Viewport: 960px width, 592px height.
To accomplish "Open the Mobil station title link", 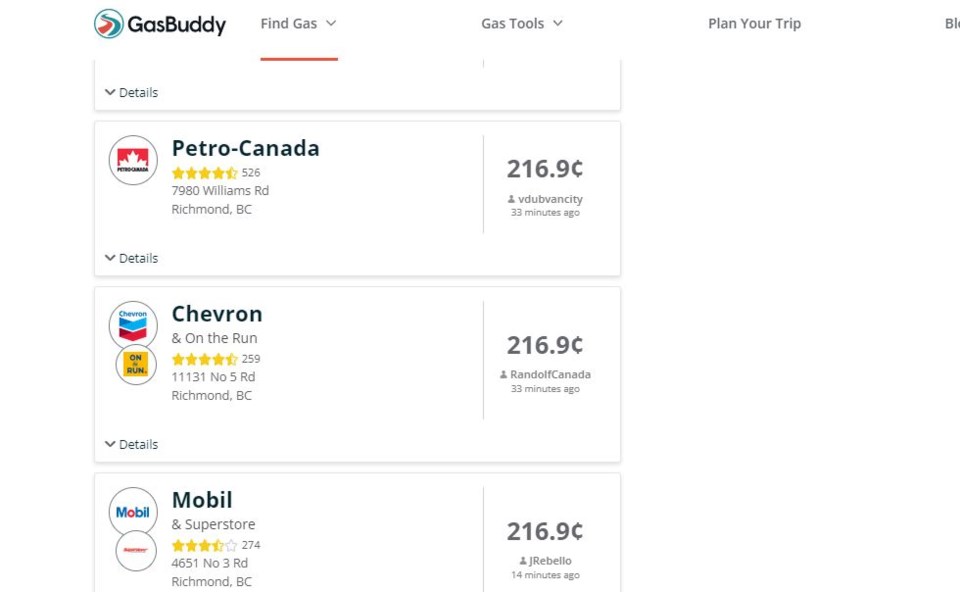I will click(202, 500).
